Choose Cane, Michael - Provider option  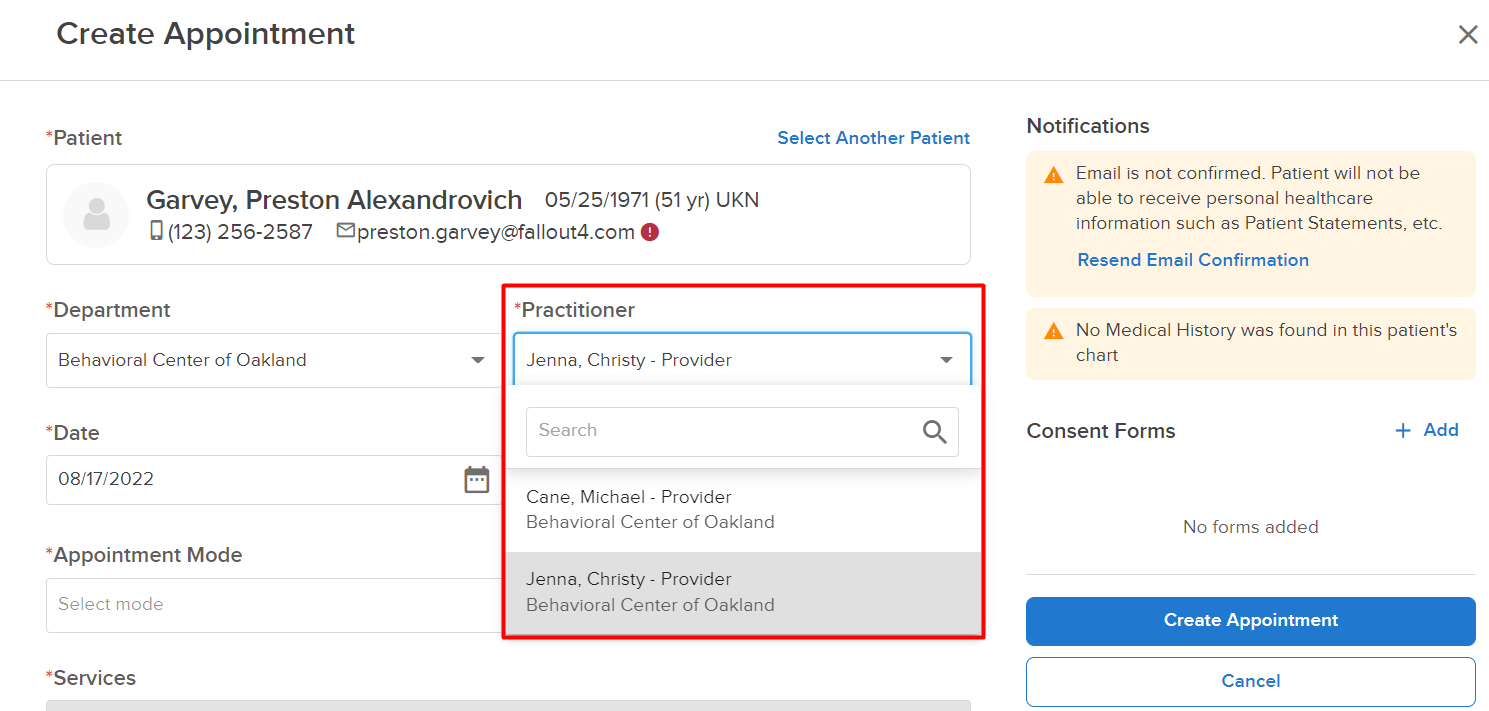(x=743, y=510)
